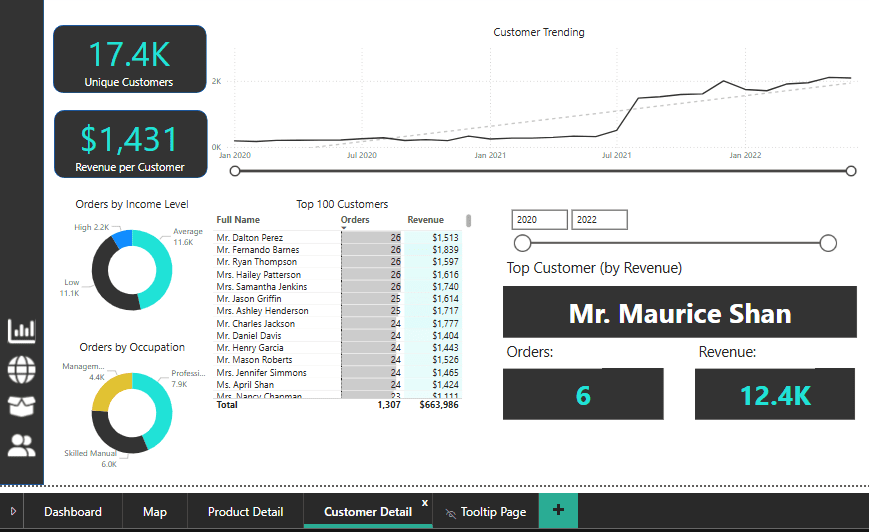This screenshot has width=869, height=532.
Task: Click the left handle of year slider
Action: coord(522,243)
